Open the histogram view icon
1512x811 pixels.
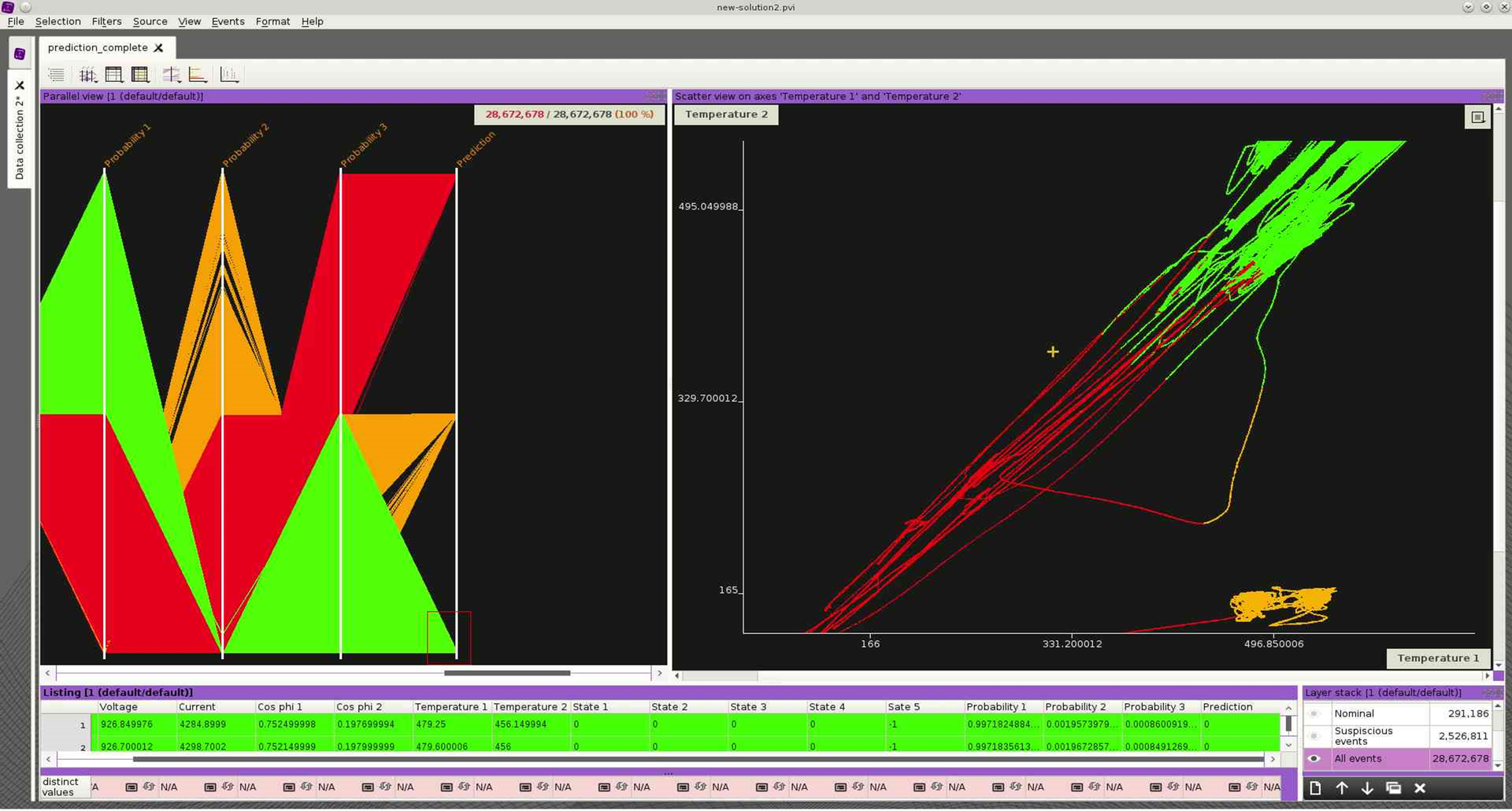point(229,74)
